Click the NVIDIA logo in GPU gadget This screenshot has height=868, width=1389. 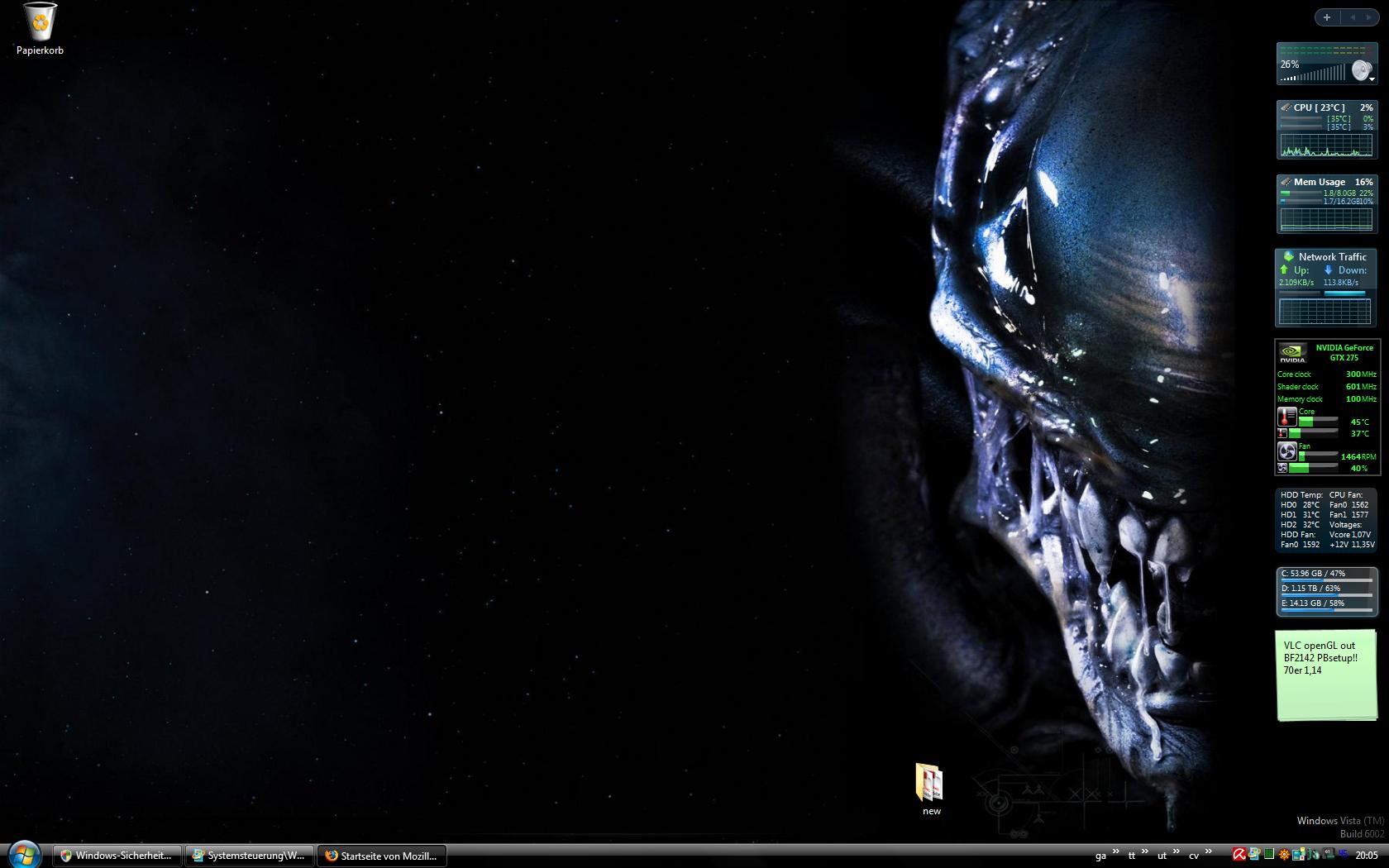pos(1292,353)
